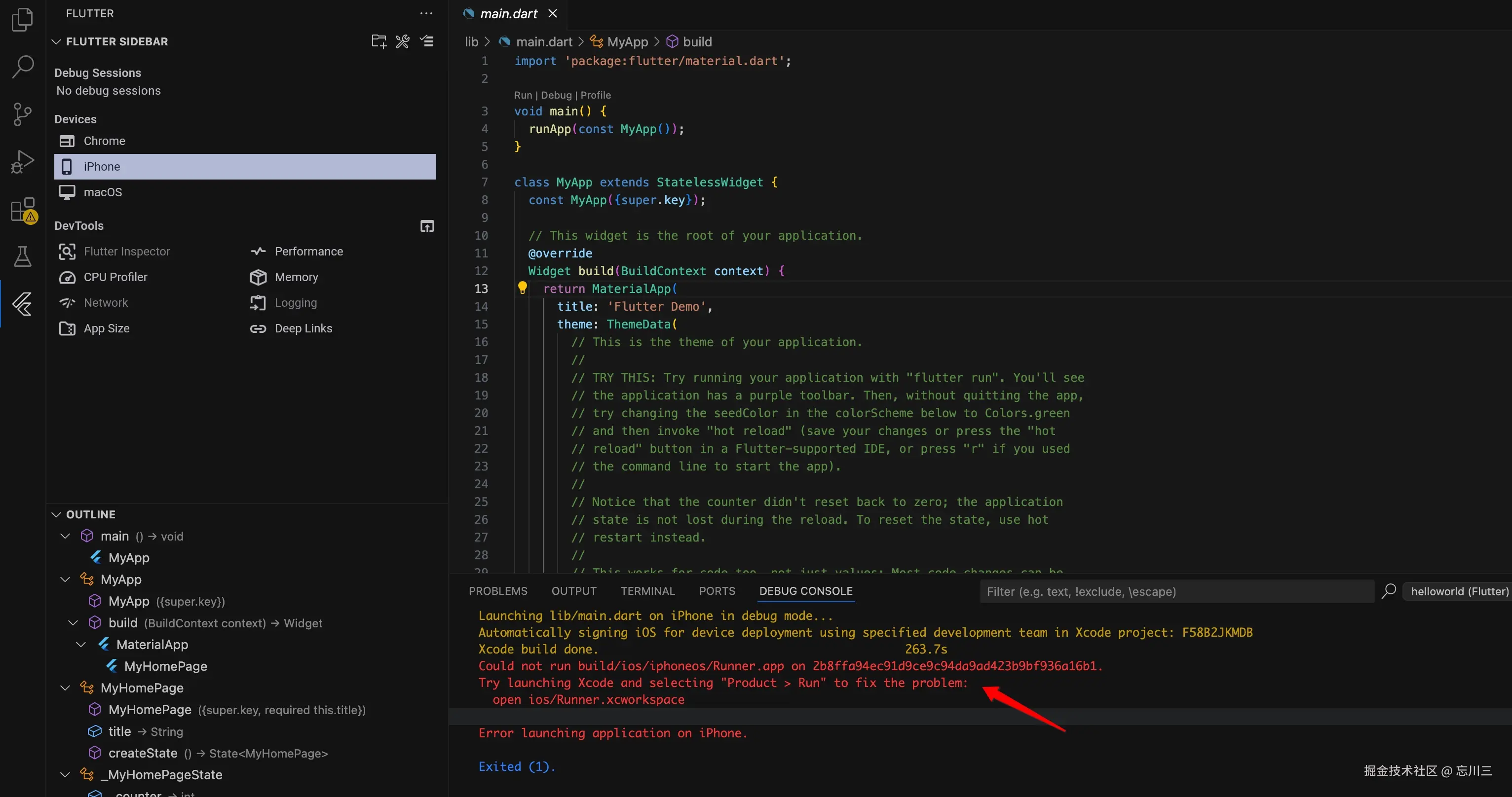Open the Run and Debug view

pos(22,162)
